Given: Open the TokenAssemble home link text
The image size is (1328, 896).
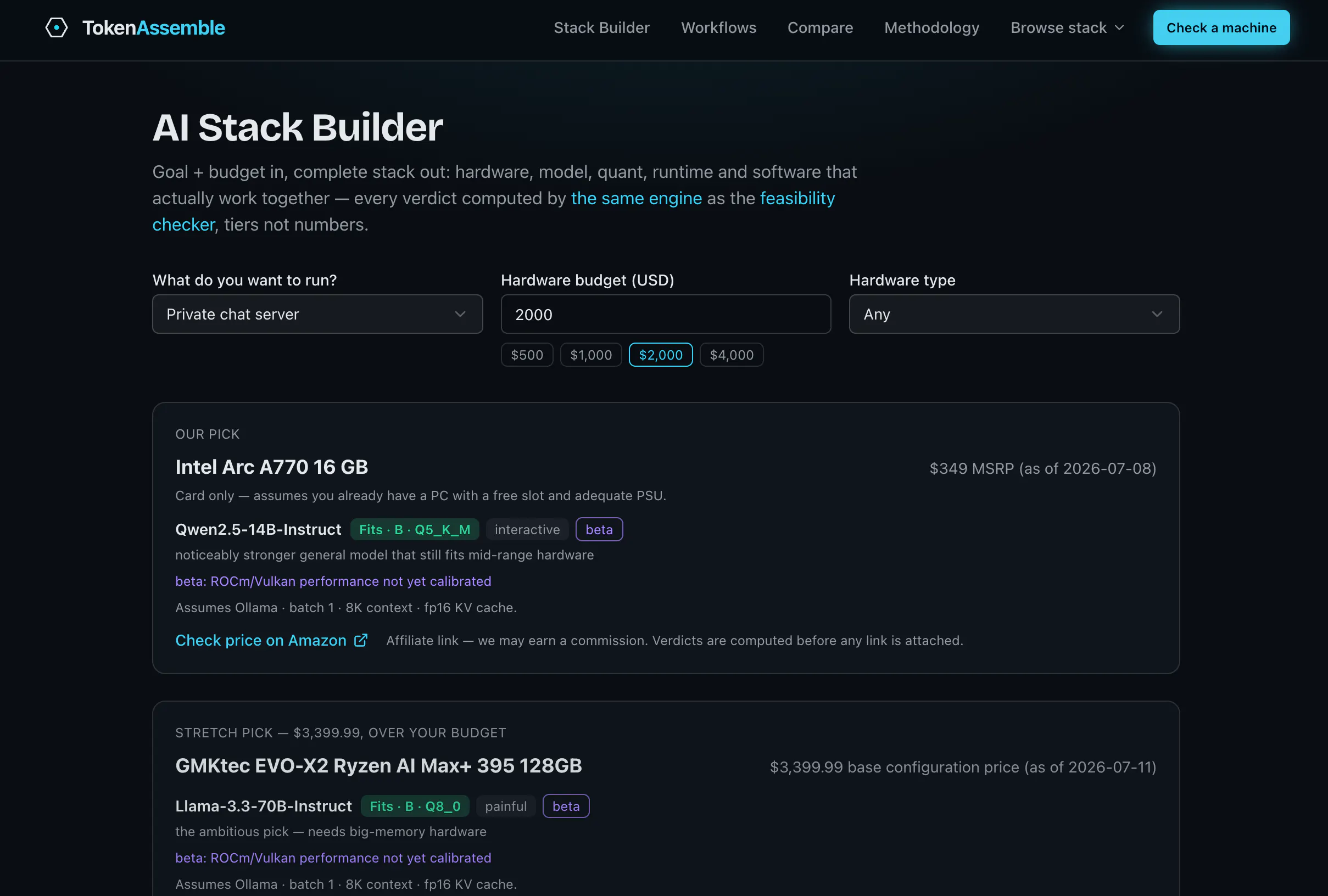Looking at the screenshot, I should tap(154, 27).
